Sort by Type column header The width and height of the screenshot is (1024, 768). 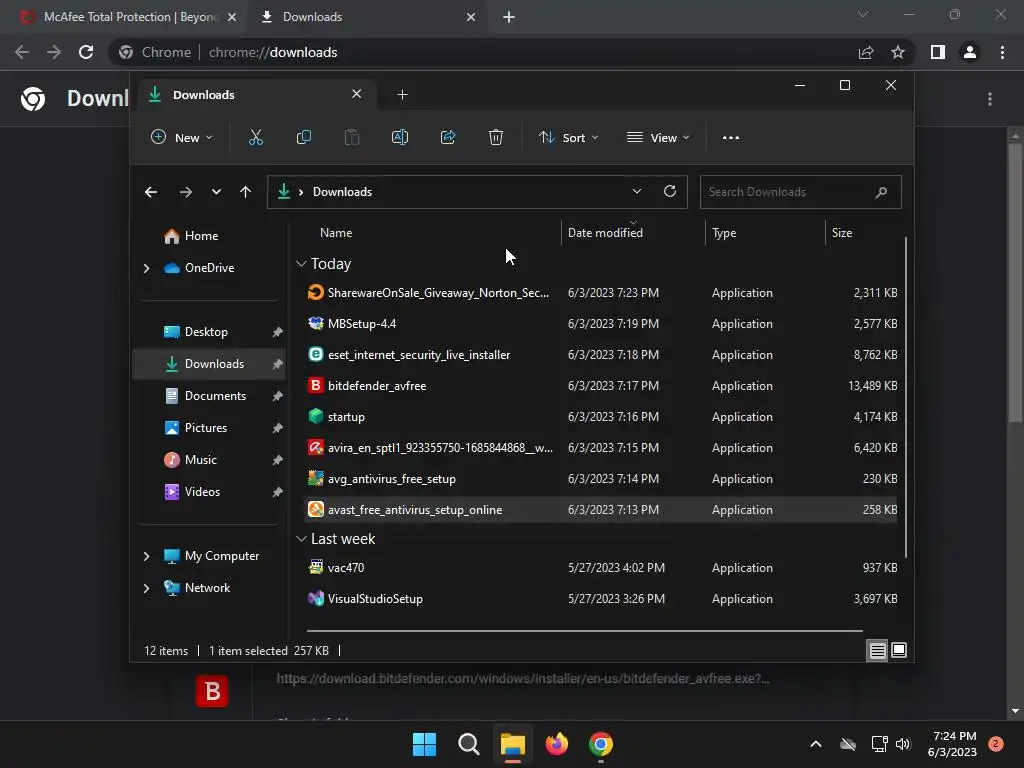(724, 232)
